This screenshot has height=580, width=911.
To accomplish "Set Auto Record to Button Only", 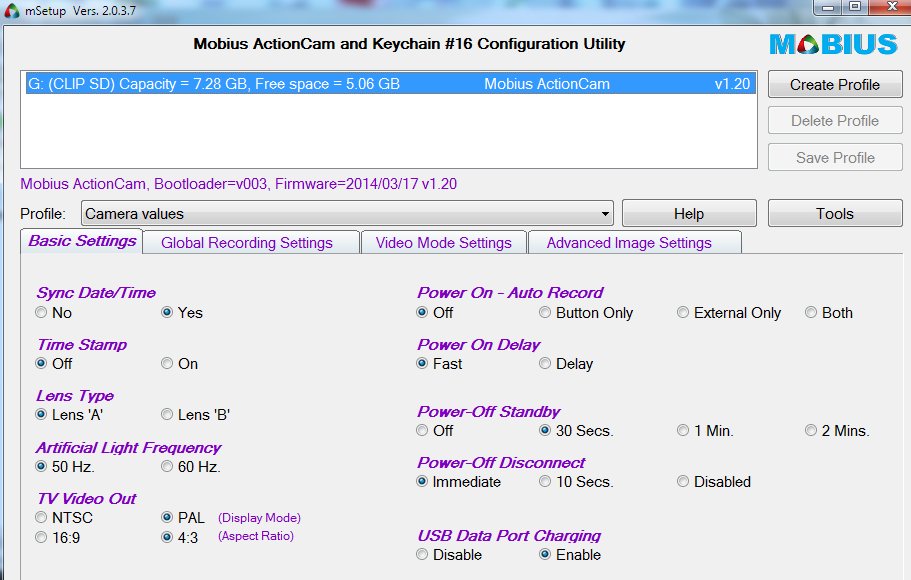I will pyautogui.click(x=545, y=313).
